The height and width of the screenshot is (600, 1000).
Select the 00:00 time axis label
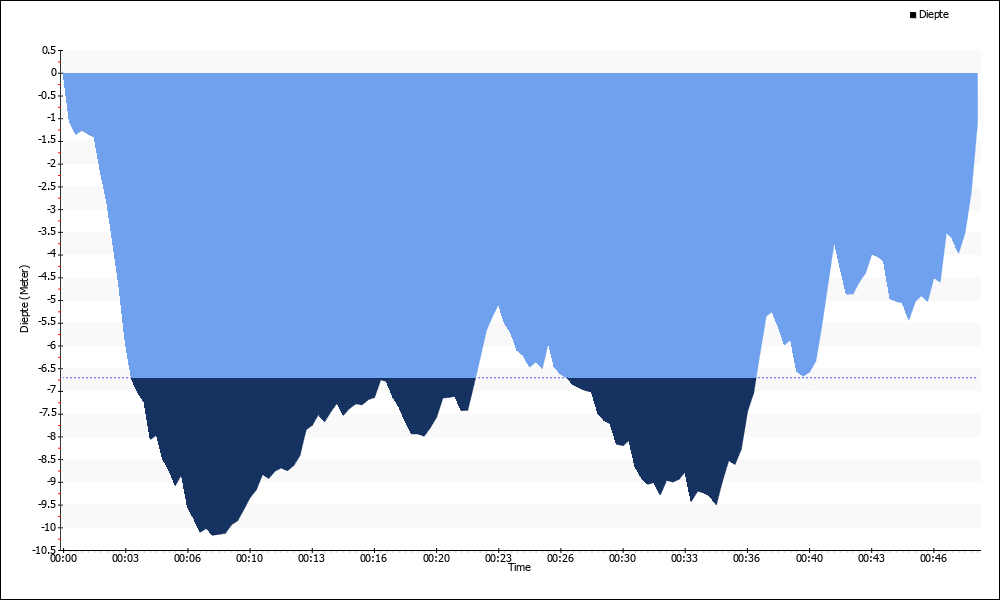pyautogui.click(x=63, y=559)
